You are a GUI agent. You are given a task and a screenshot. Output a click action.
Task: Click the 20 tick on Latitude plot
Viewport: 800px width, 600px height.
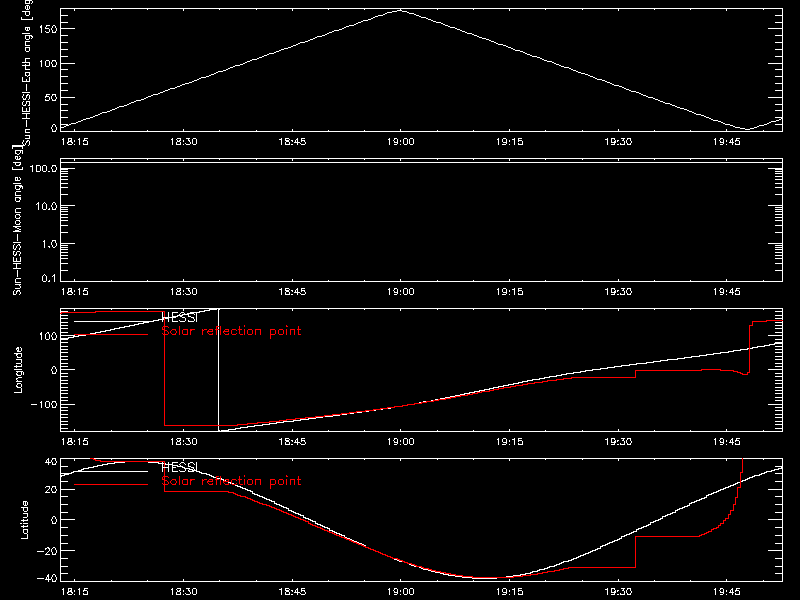51,490
